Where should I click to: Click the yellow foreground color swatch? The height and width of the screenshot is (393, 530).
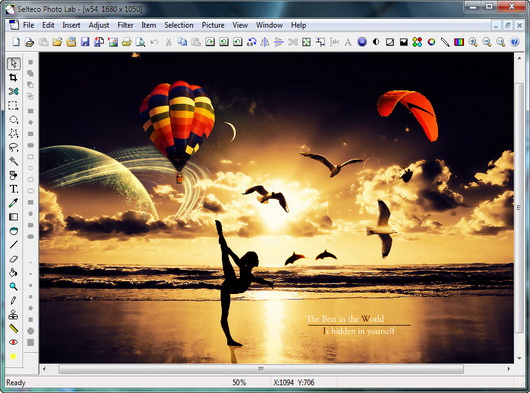13,357
